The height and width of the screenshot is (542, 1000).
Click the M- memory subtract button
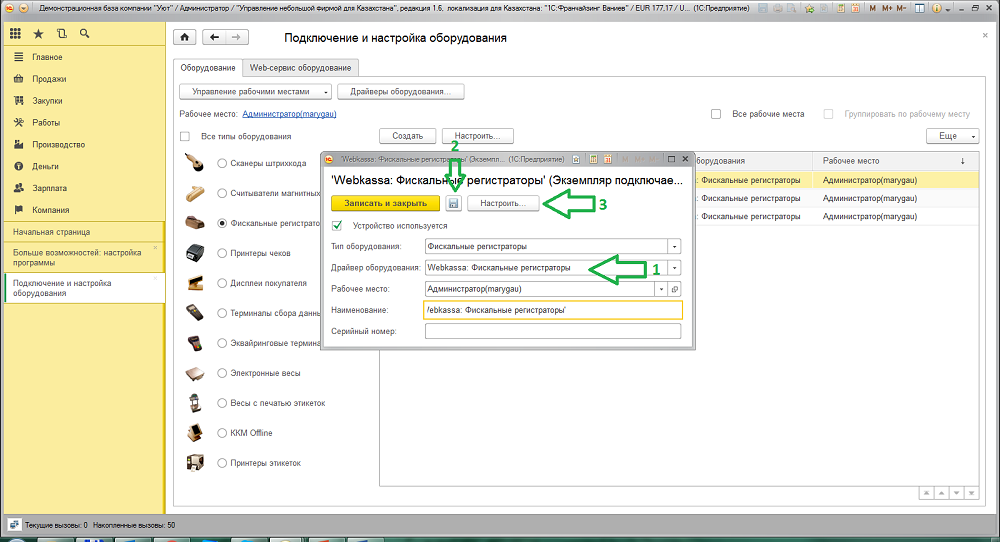point(901,8)
